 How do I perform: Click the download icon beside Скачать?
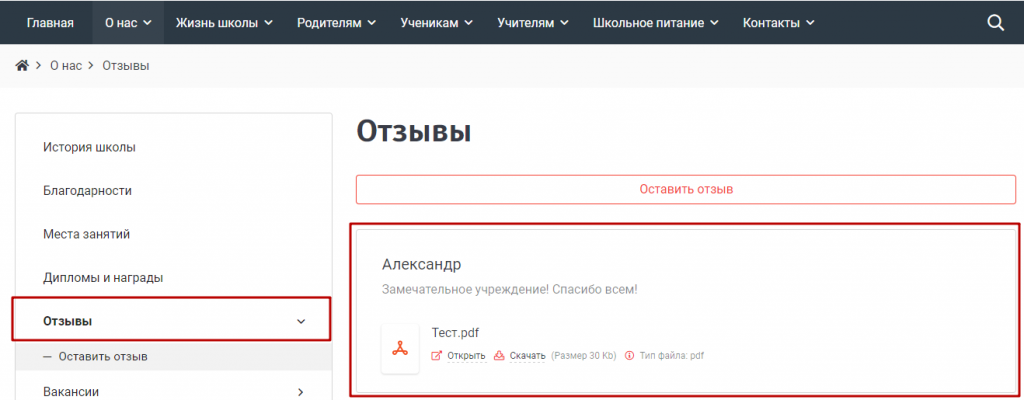coord(499,356)
